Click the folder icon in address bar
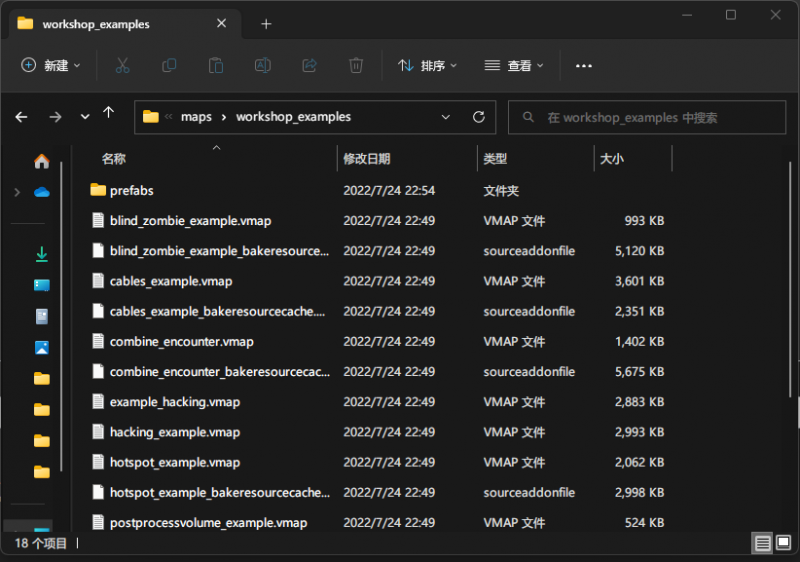The height and width of the screenshot is (562, 800). 151,117
